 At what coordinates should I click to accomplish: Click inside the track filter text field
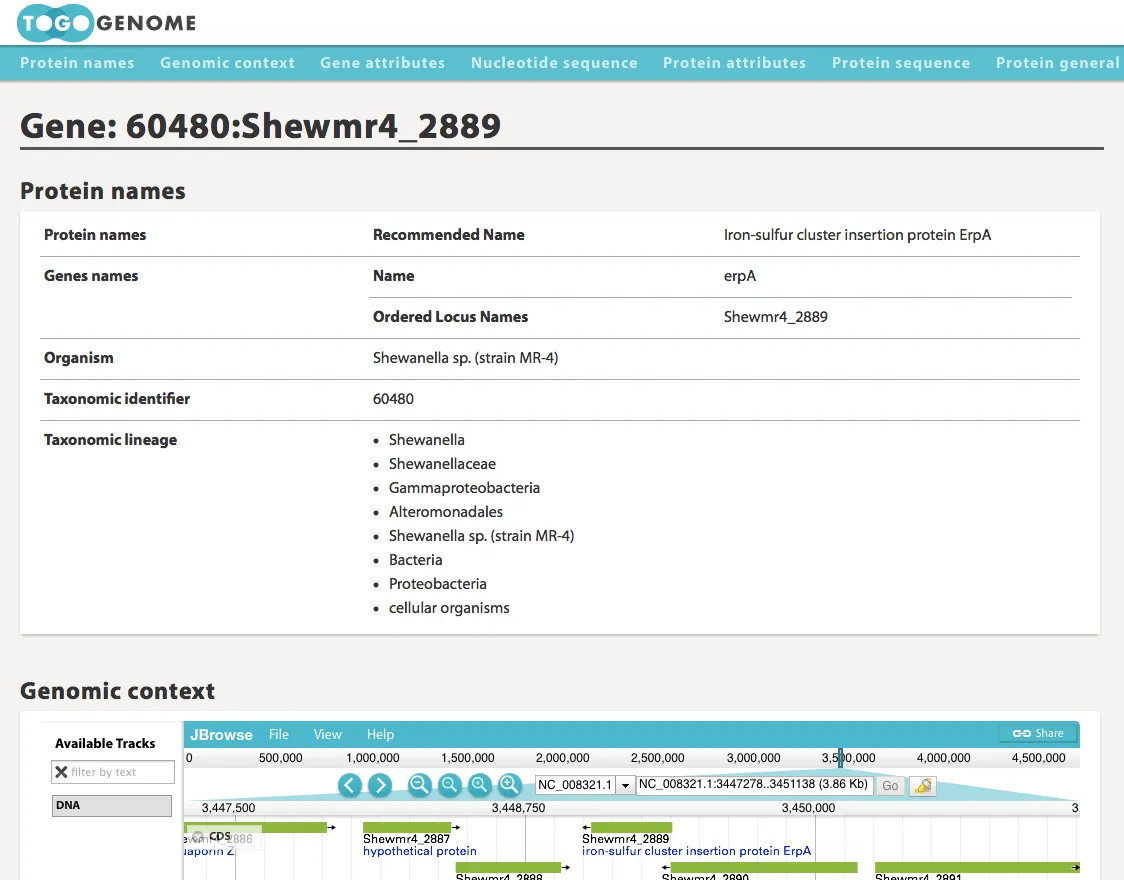coord(121,772)
